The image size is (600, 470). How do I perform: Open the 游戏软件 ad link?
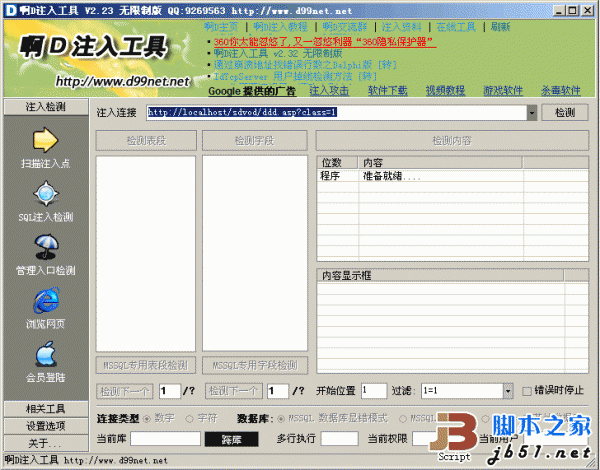(503, 91)
